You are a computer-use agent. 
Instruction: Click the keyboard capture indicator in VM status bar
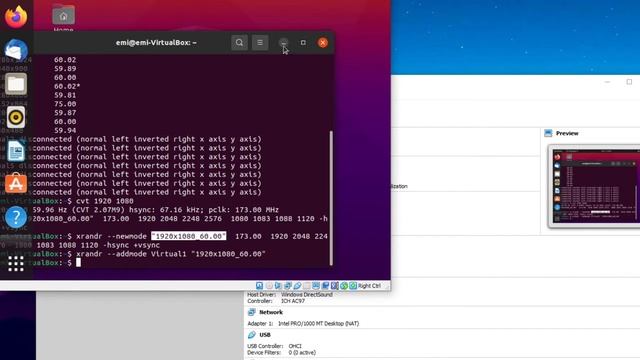tap(353, 286)
